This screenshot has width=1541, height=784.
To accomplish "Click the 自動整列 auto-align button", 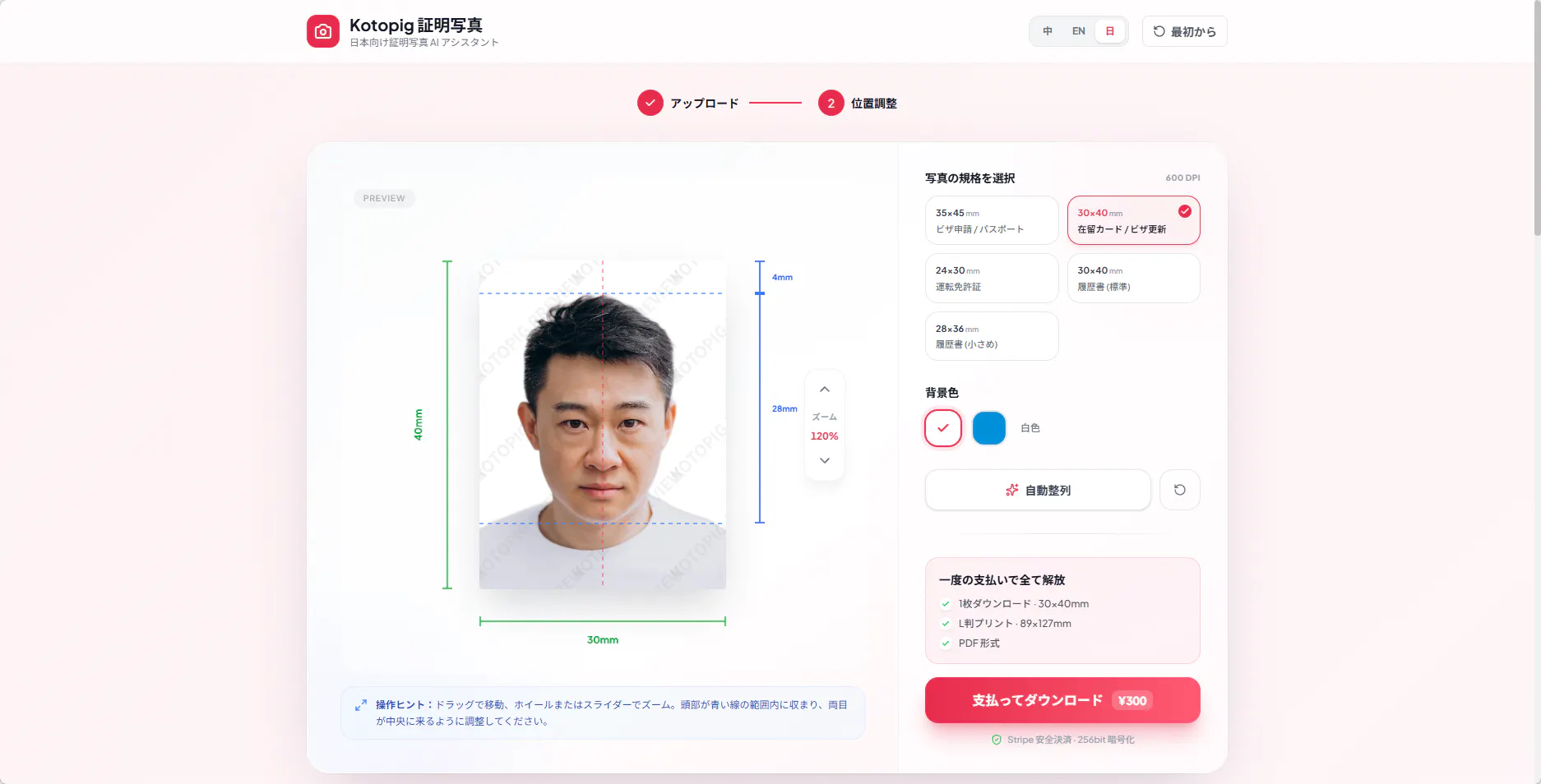I will point(1038,490).
